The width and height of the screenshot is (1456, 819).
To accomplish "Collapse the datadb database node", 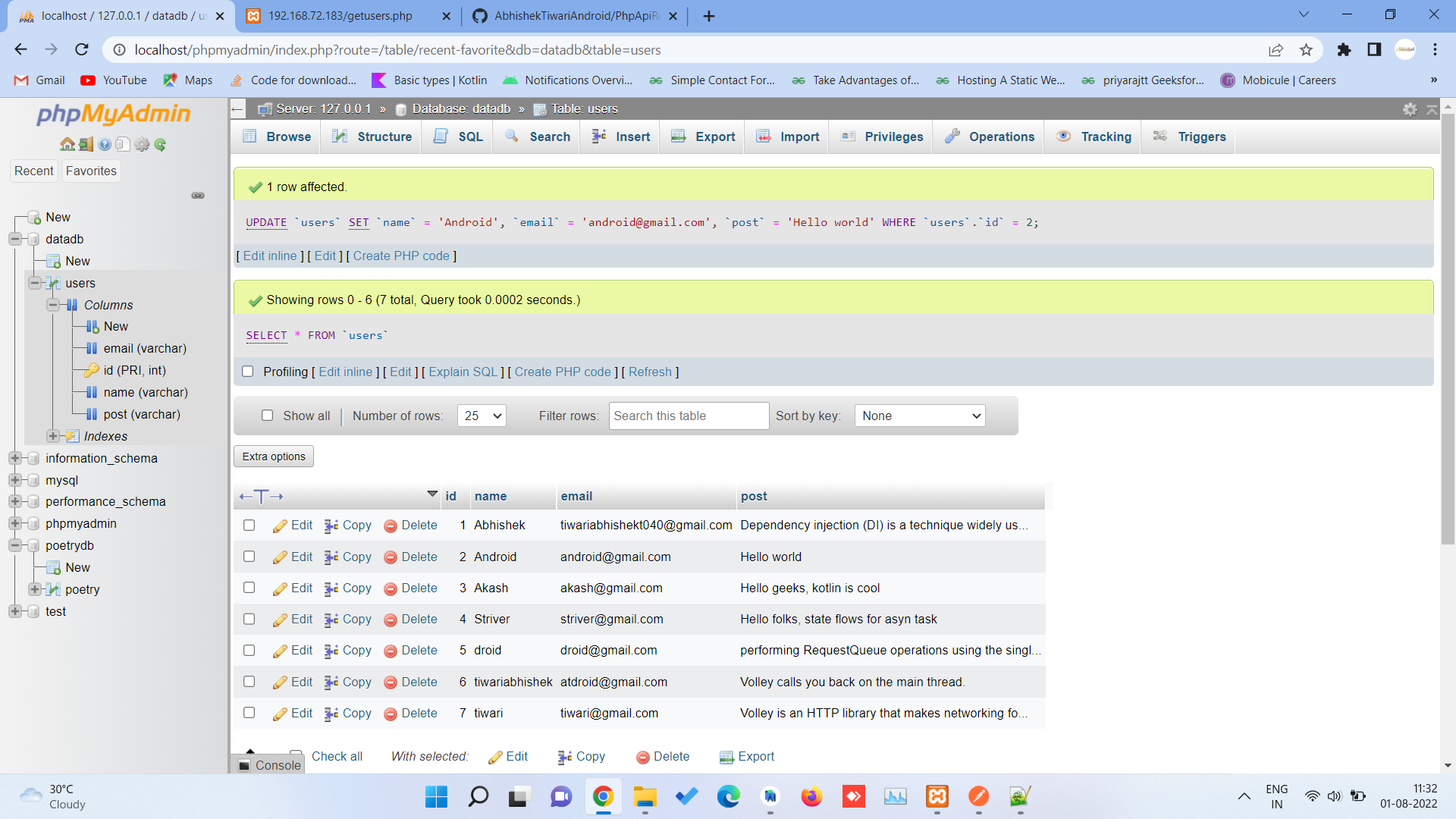I will (x=14, y=239).
